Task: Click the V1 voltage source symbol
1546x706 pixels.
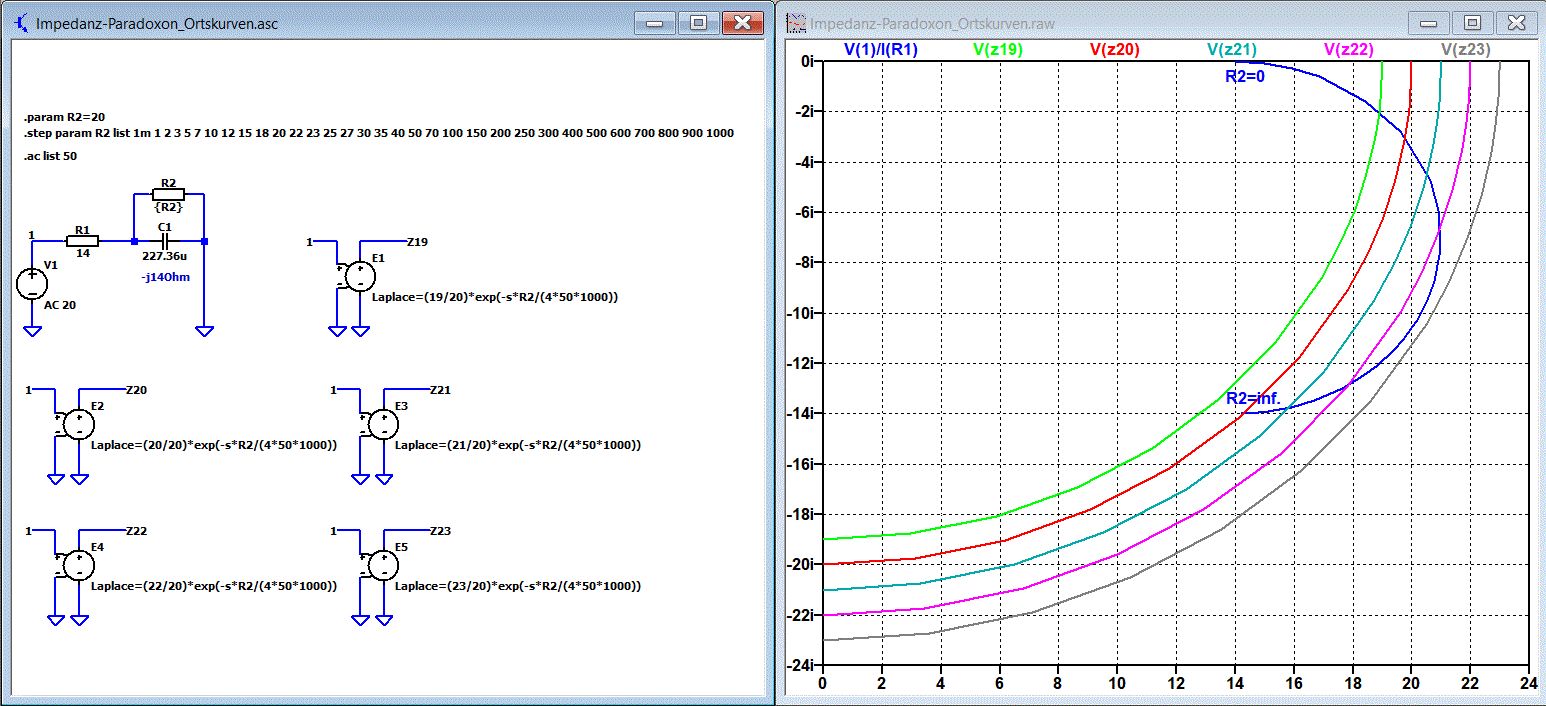Action: click(32, 283)
